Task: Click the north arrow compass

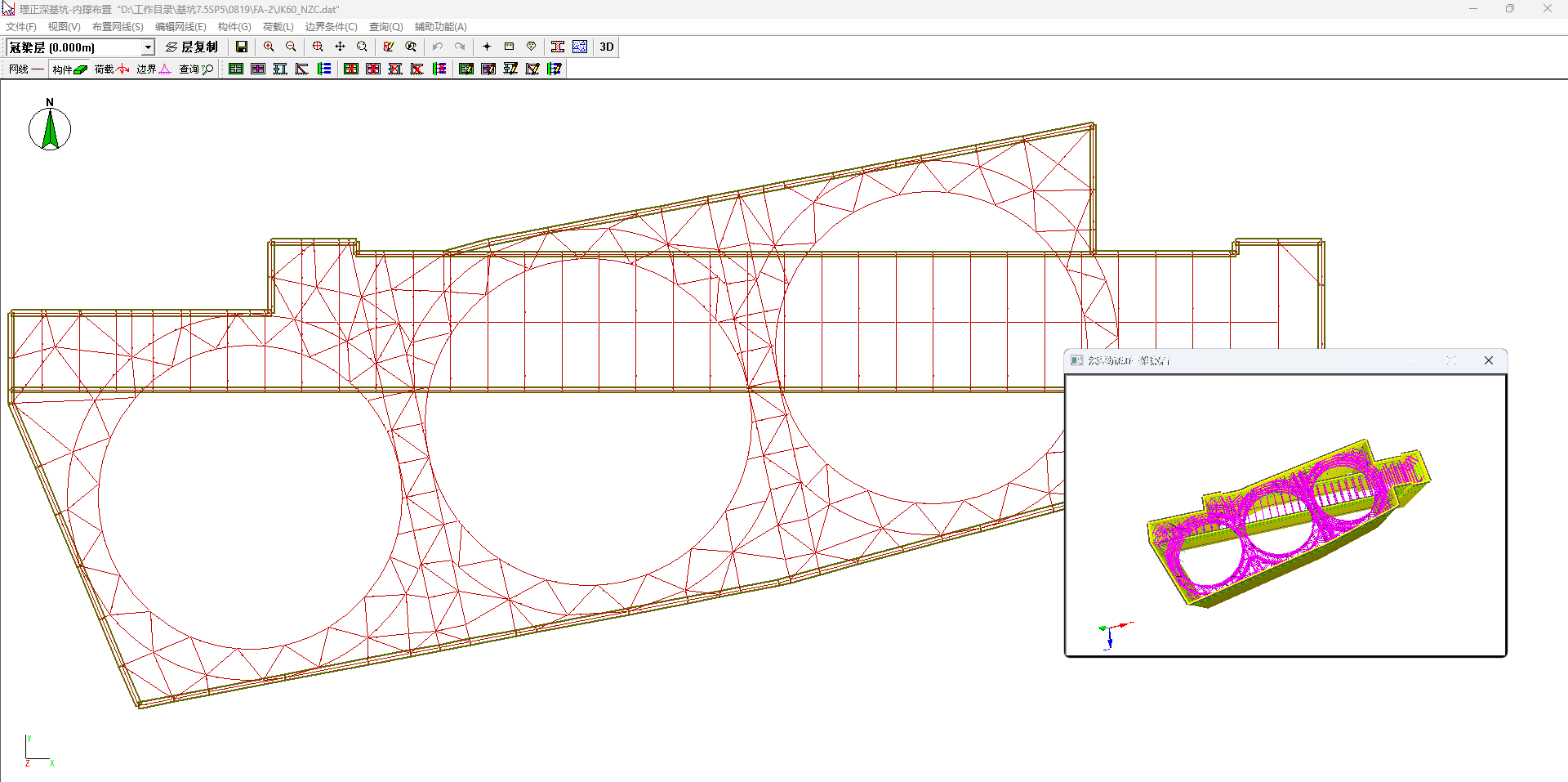Action: [x=50, y=128]
